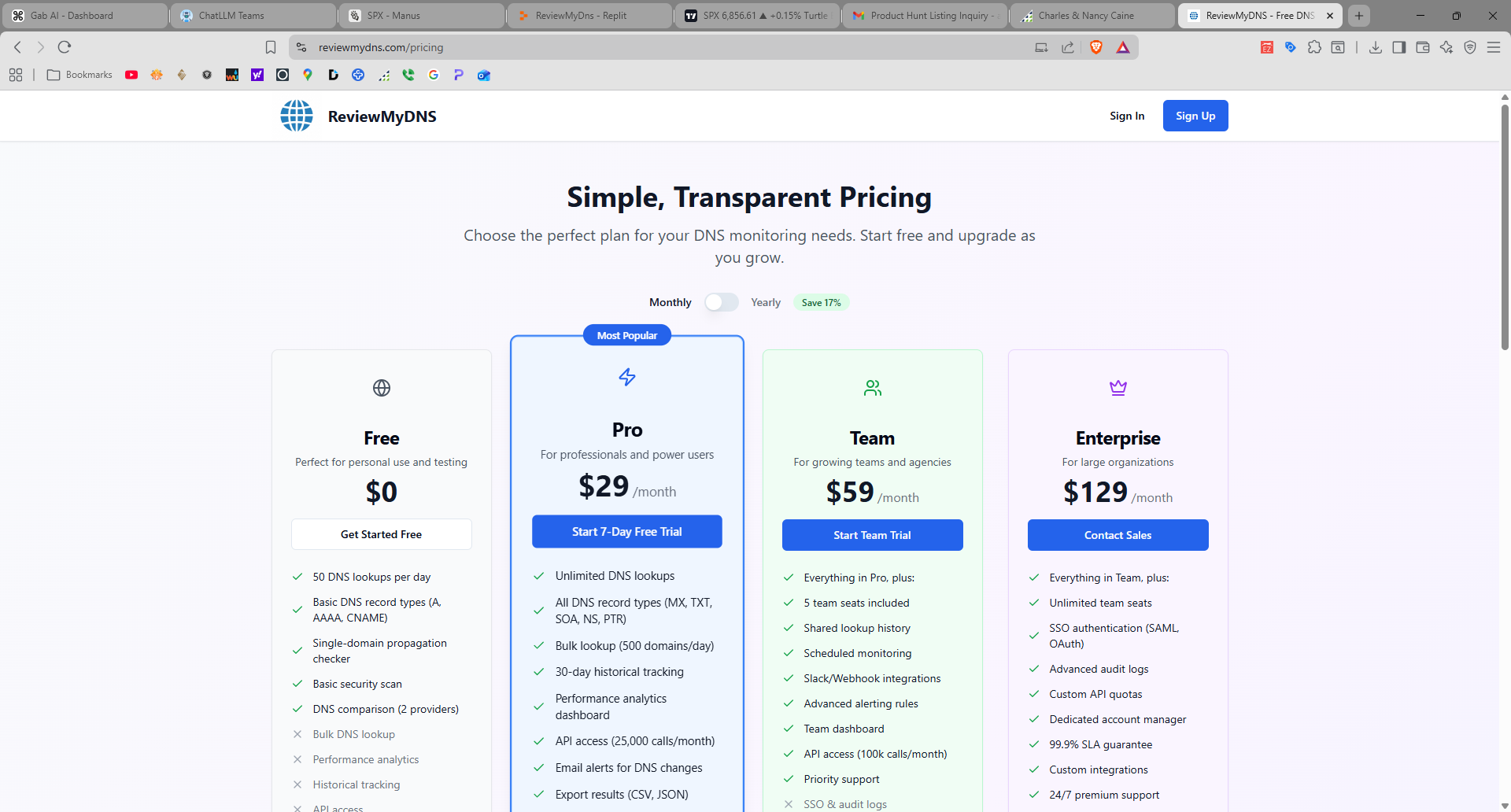The width and height of the screenshot is (1511, 812).
Task: Click the Bulk DNS lookup X mark
Action: [297, 734]
